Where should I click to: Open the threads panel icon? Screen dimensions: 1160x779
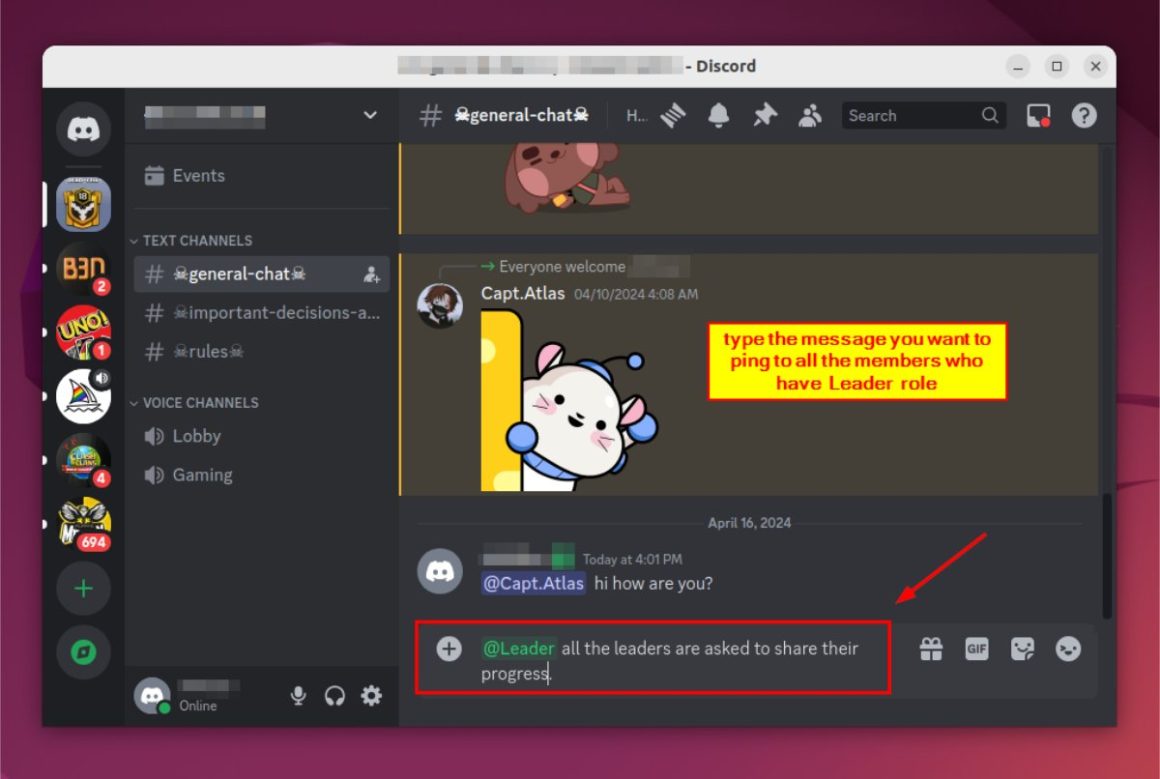673,115
